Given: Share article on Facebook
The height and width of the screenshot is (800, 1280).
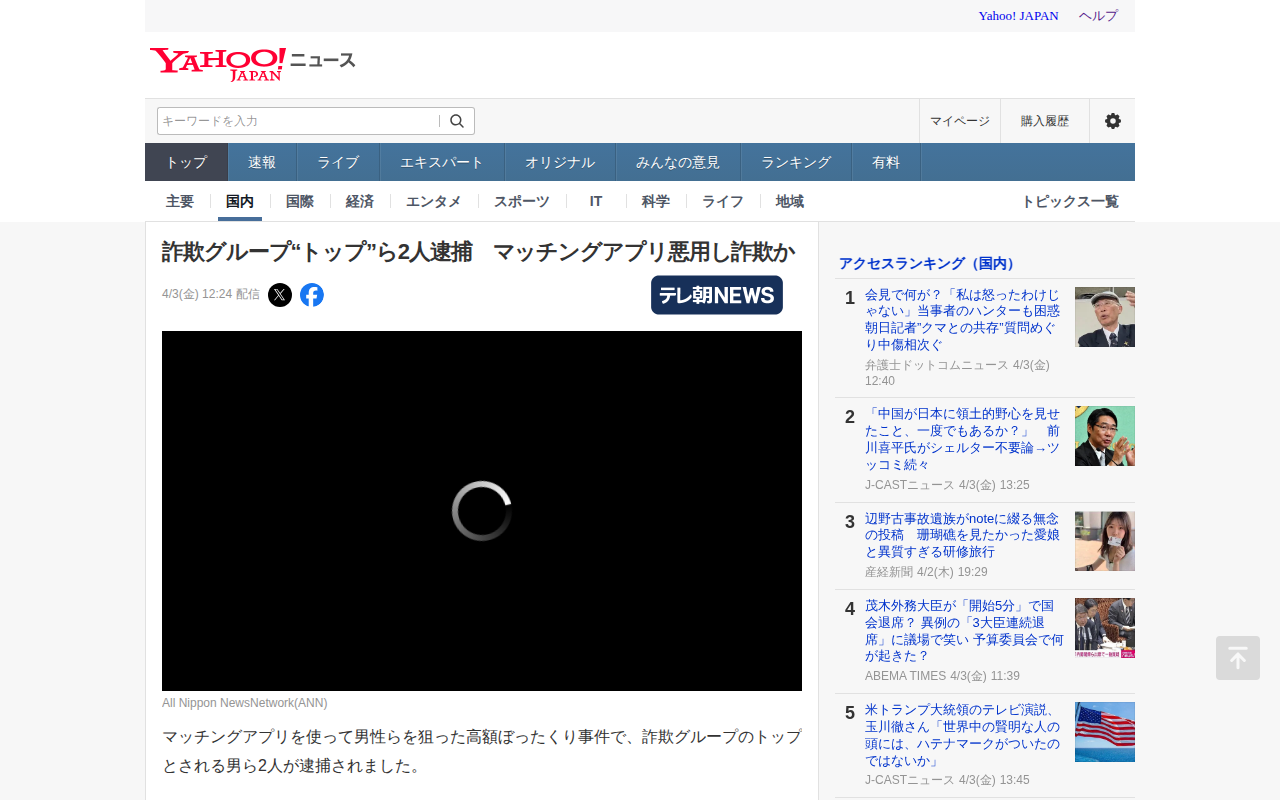Looking at the screenshot, I should (312, 295).
